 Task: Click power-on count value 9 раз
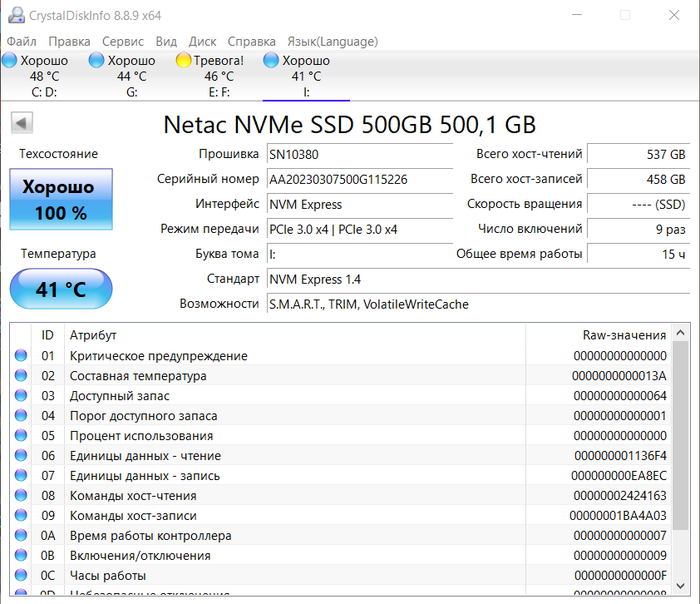pos(638,229)
